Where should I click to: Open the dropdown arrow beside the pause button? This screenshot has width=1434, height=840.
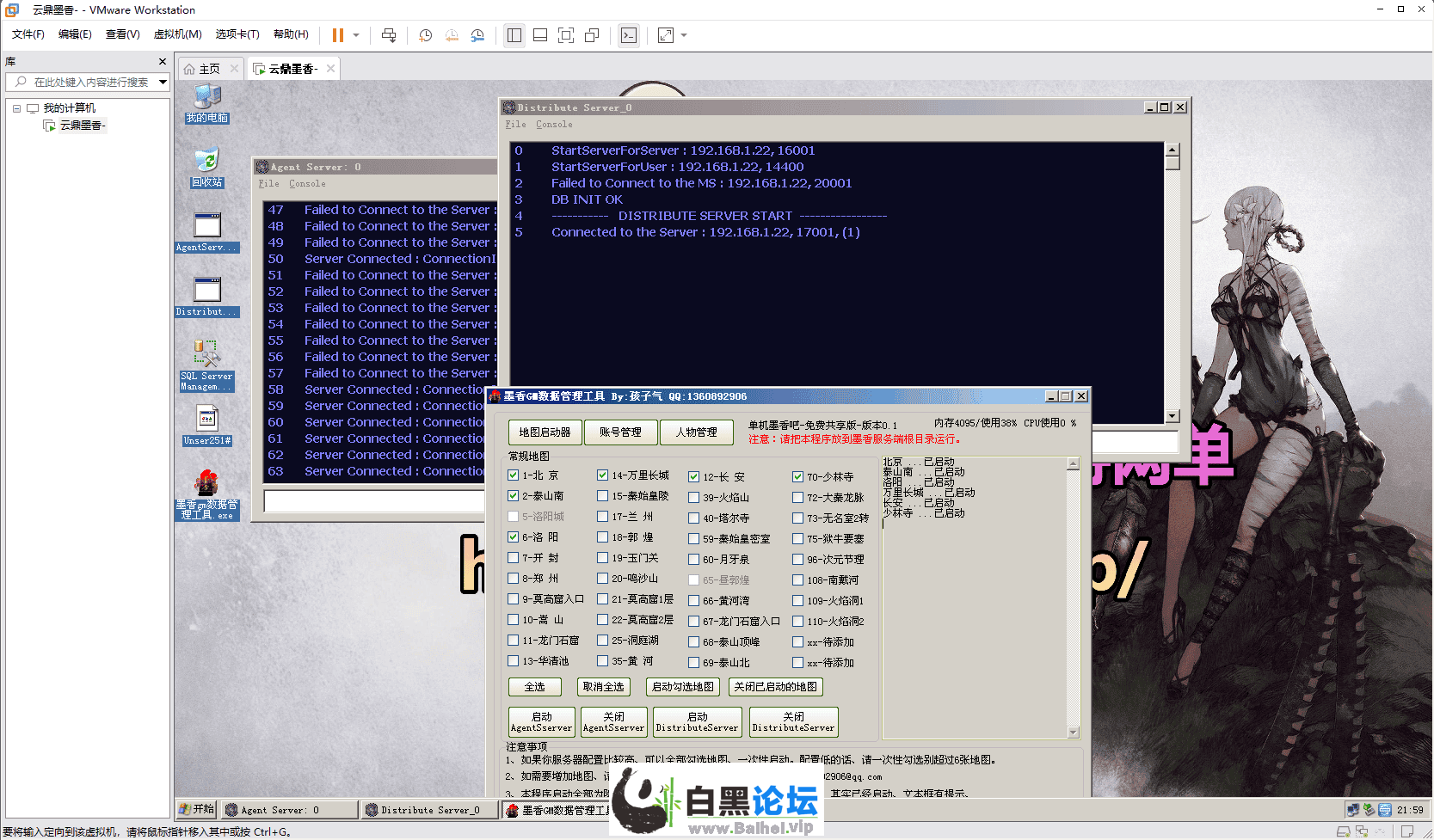(x=356, y=35)
